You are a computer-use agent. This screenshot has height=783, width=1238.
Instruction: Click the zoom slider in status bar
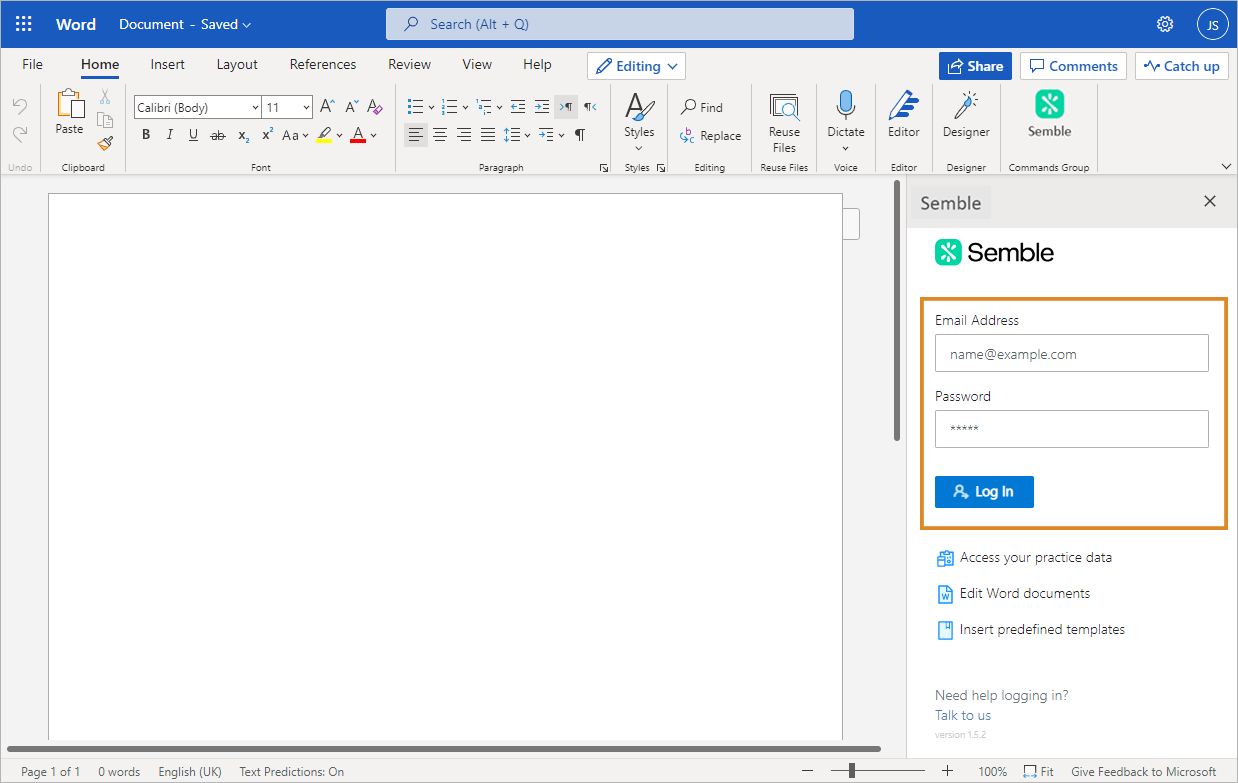pyautogui.click(x=878, y=771)
